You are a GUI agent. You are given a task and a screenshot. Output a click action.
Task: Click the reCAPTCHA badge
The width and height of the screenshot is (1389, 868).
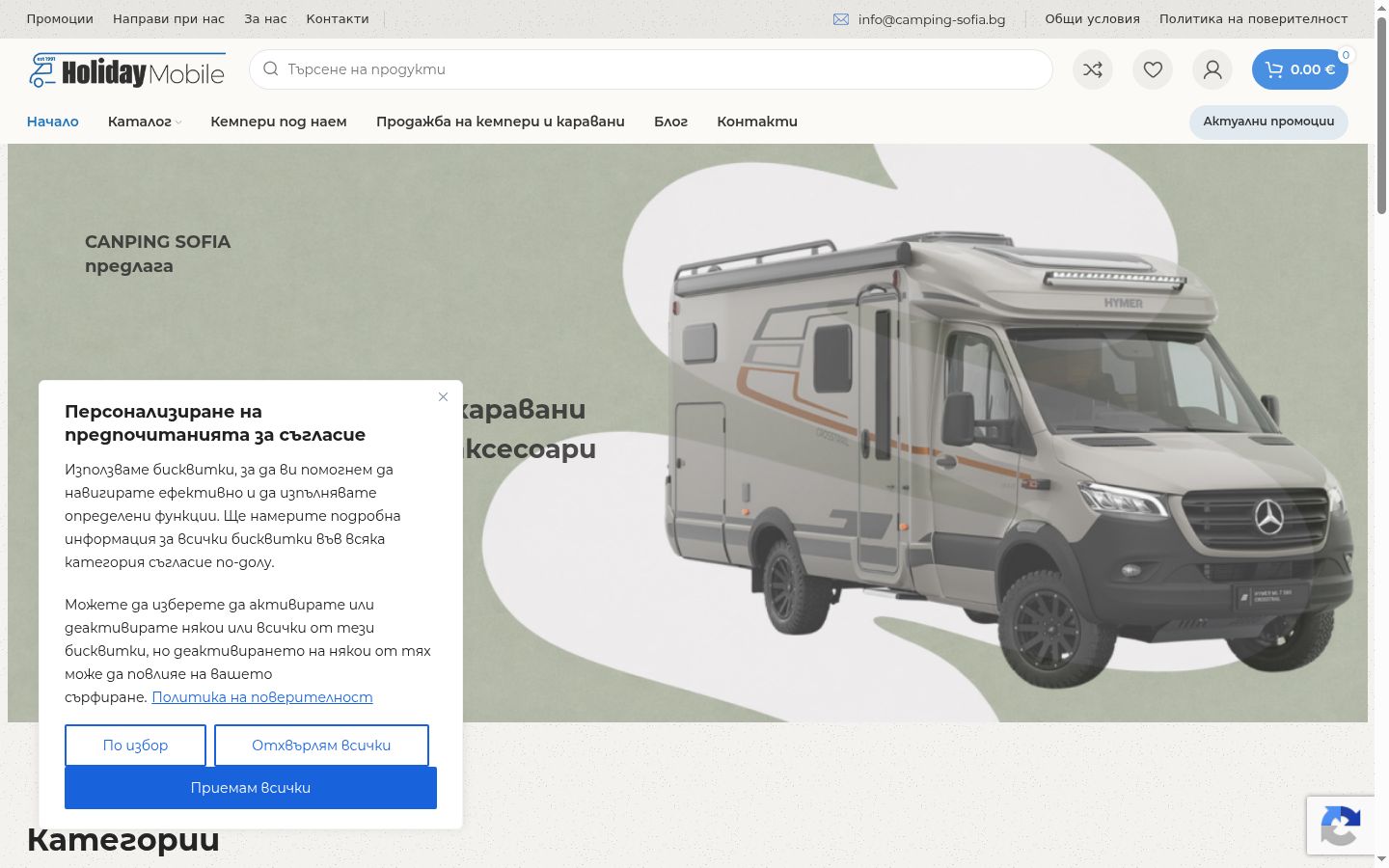point(1341,826)
